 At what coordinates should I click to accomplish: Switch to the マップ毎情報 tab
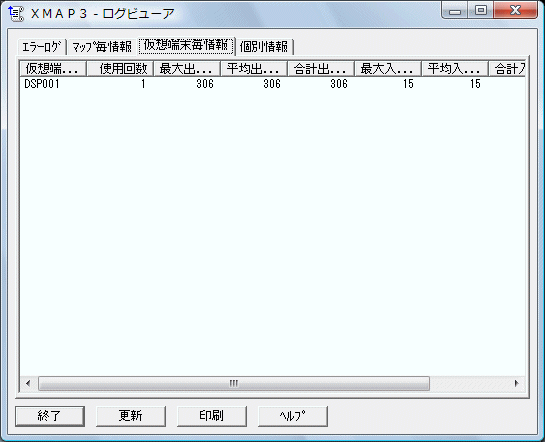coord(102,47)
